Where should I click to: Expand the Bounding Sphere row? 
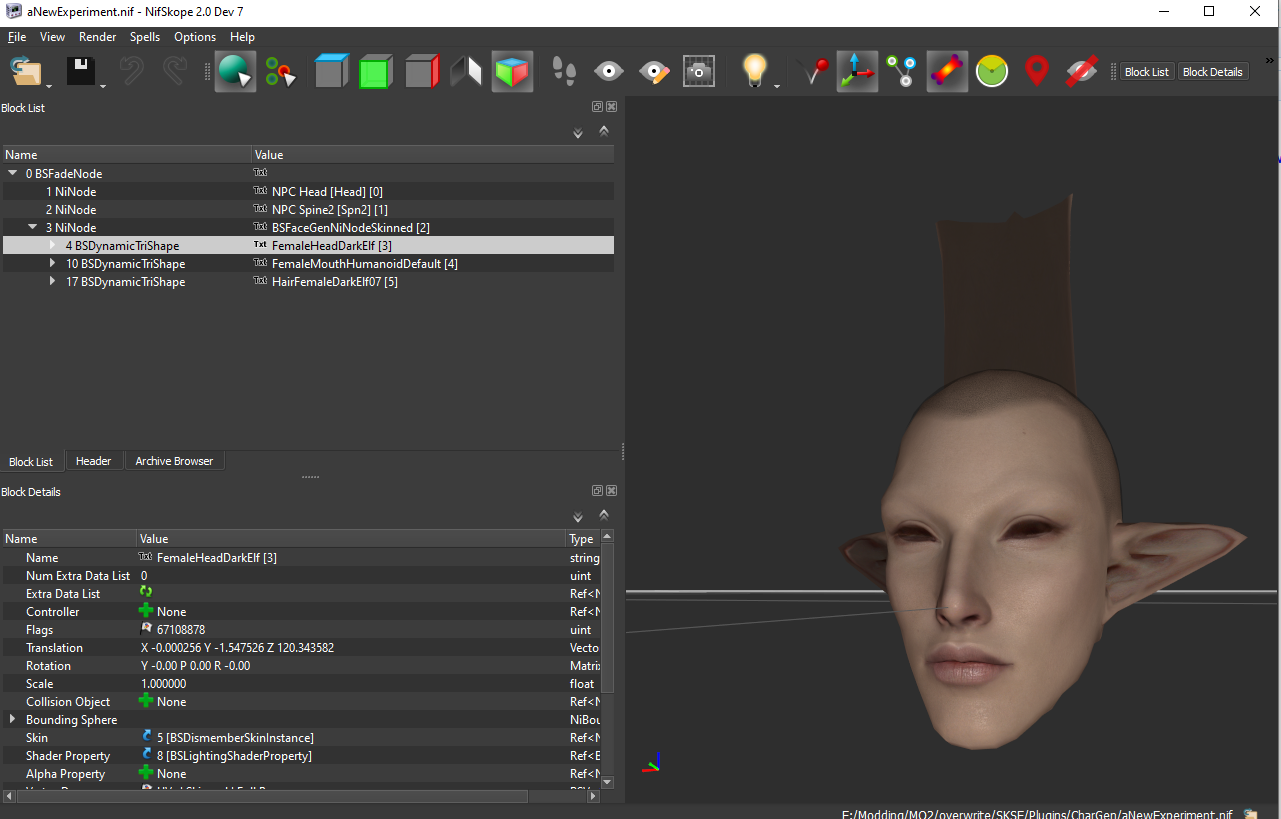click(13, 720)
